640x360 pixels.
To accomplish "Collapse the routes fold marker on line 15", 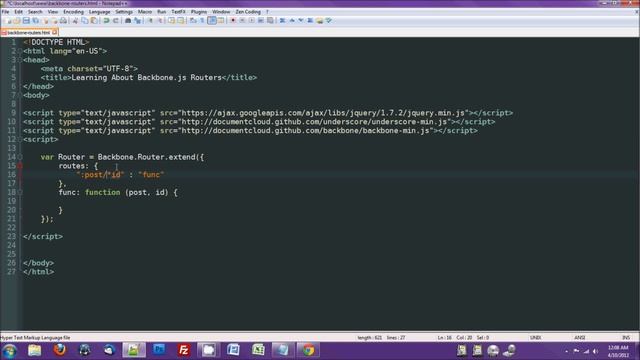I will (x=20, y=166).
